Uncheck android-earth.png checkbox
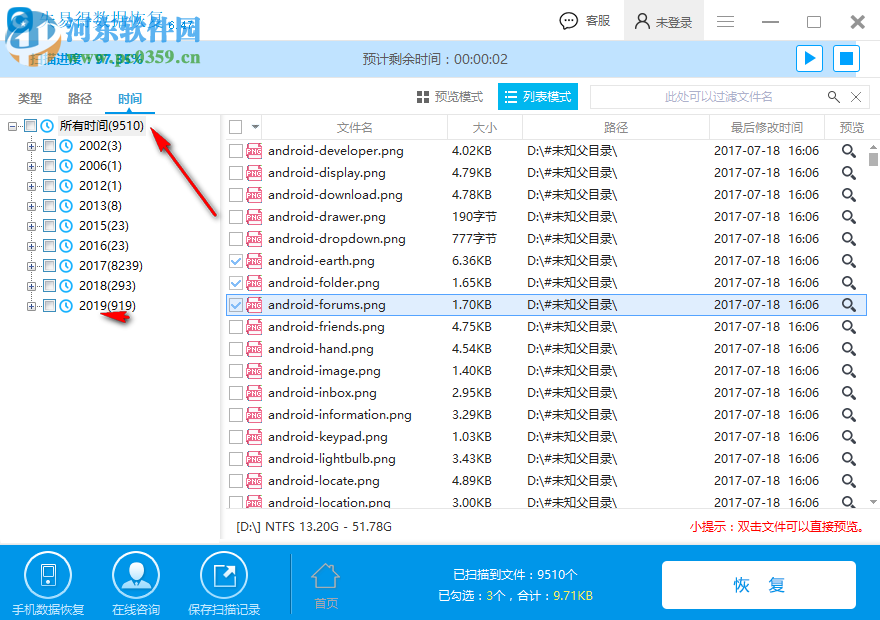This screenshot has width=880, height=620. pos(236,261)
